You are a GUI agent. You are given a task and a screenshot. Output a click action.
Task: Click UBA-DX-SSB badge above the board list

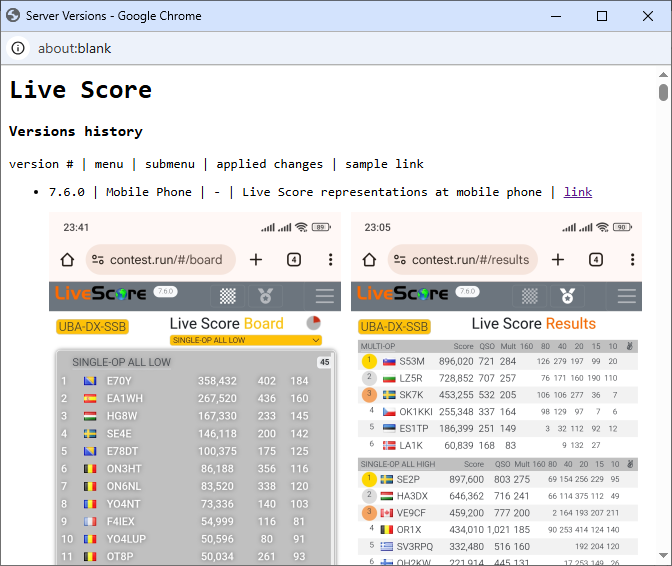[92, 327]
